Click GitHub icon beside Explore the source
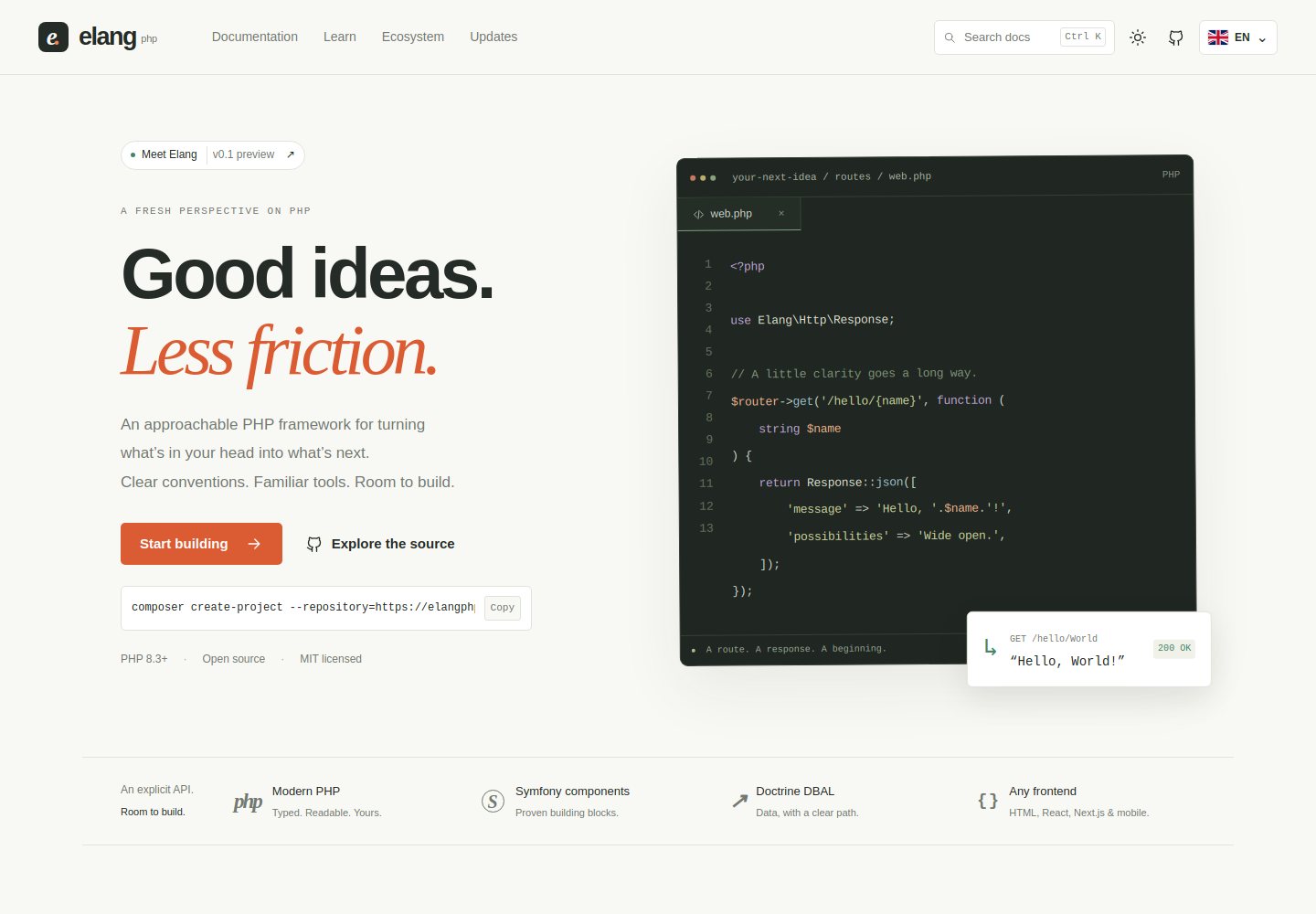The image size is (1316, 914). click(x=314, y=544)
